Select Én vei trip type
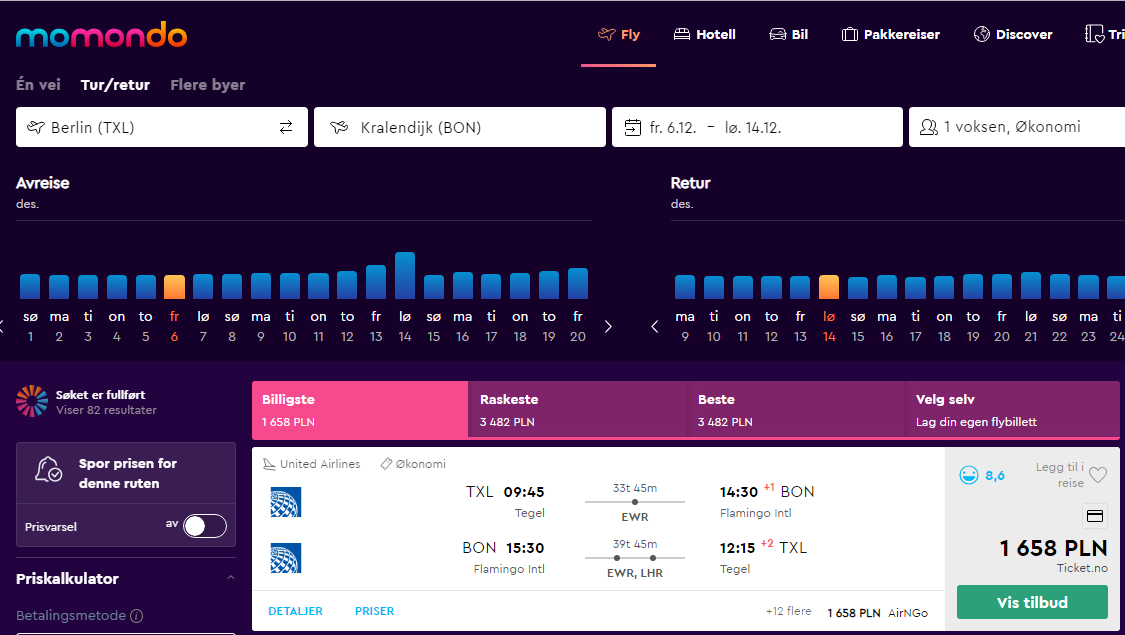 [38, 85]
